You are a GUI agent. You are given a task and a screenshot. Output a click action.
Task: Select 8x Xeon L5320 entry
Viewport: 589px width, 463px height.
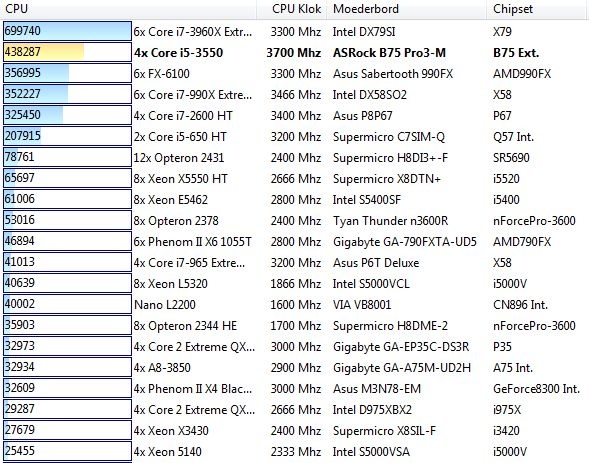click(171, 284)
